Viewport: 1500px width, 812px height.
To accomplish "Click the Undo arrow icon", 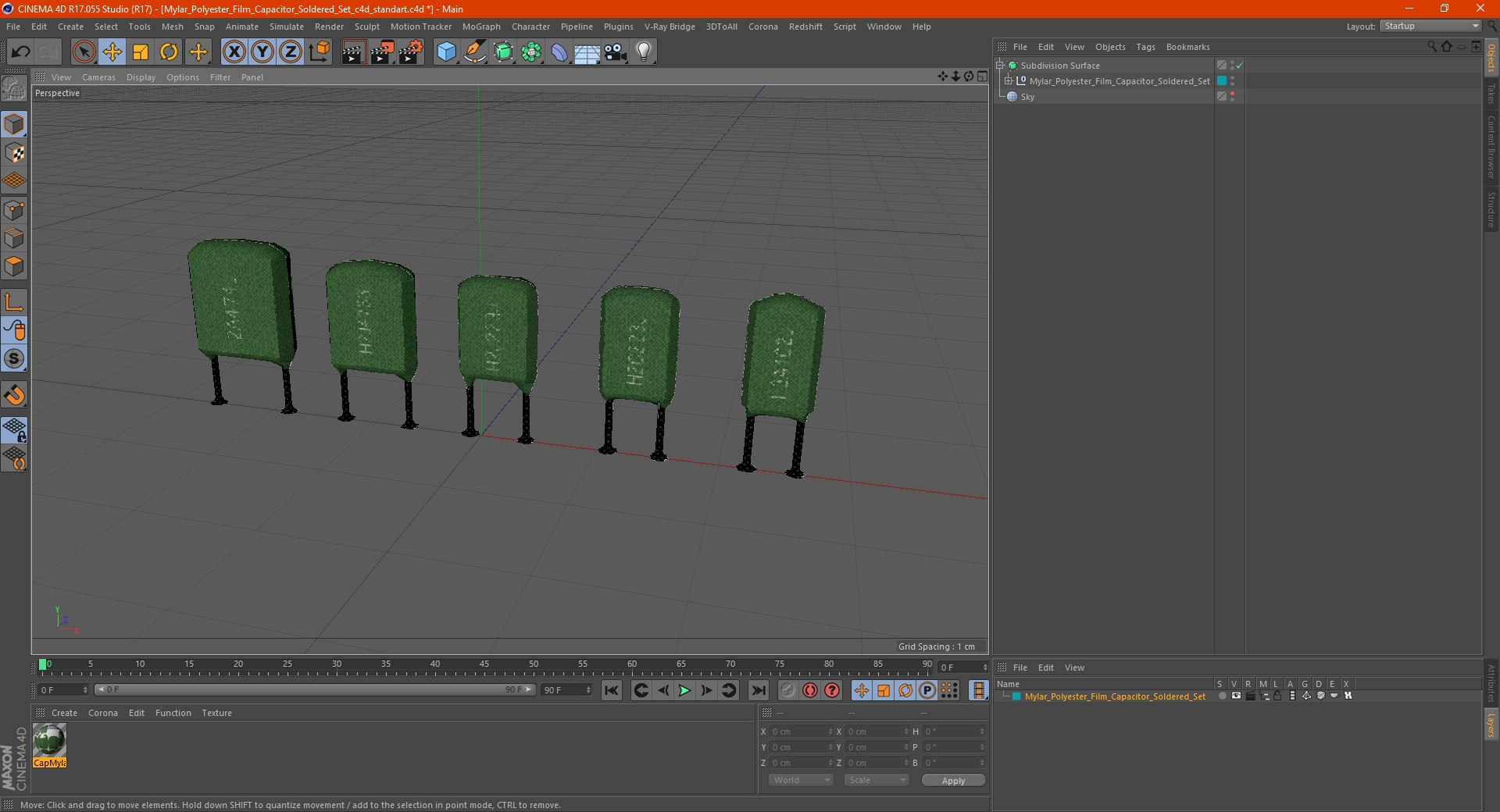I will click(x=21, y=52).
